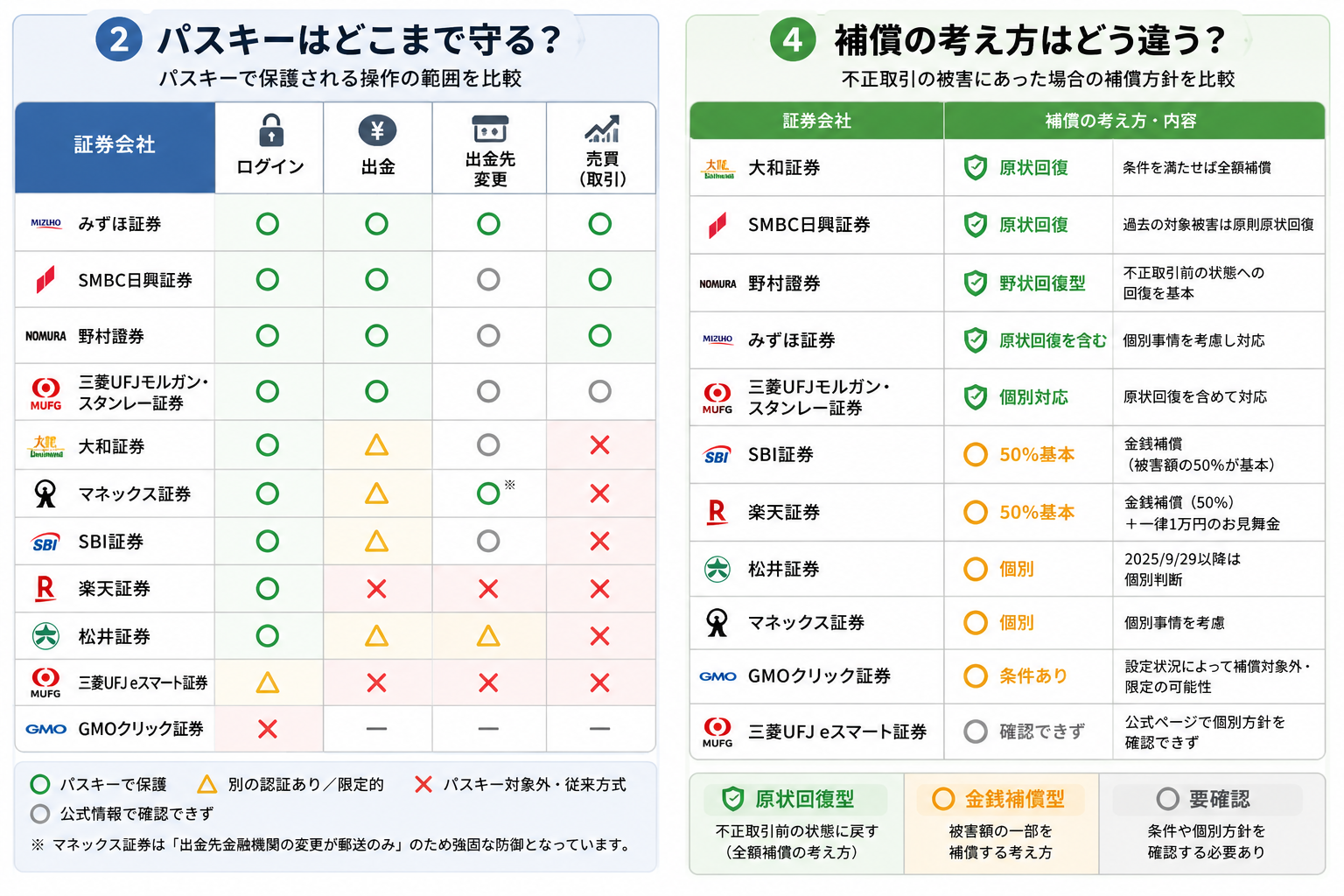Screen dimensions: 1344x896
Task: Click the login padlock icon
Action: click(271, 130)
